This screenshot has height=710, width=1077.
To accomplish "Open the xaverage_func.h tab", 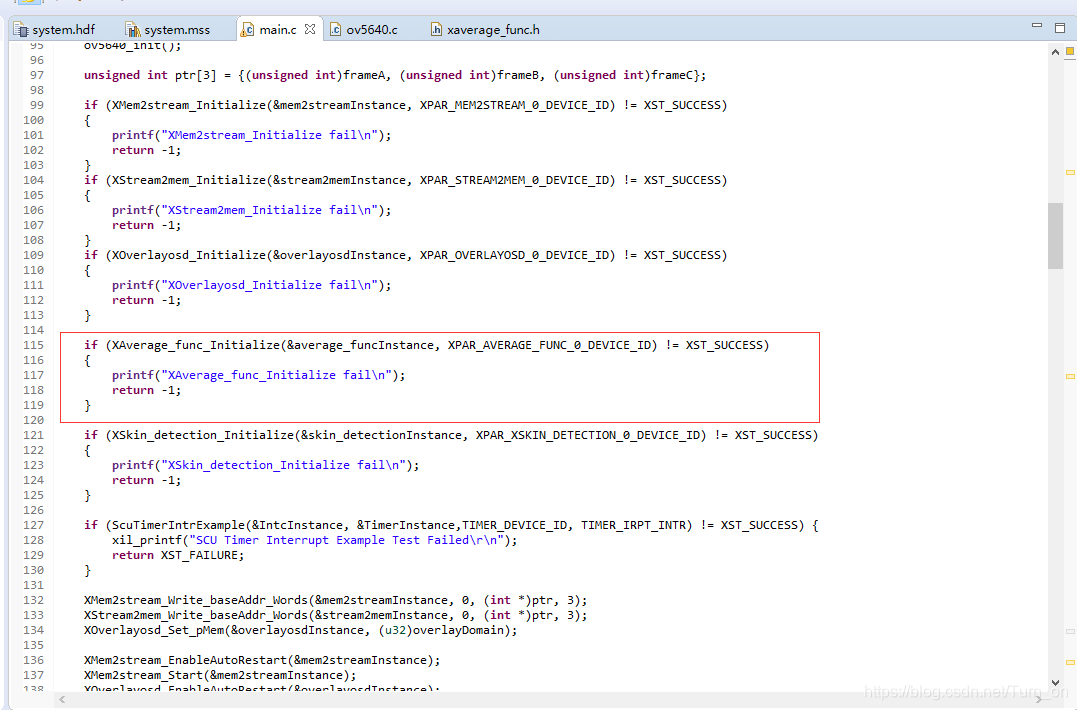I will [485, 30].
